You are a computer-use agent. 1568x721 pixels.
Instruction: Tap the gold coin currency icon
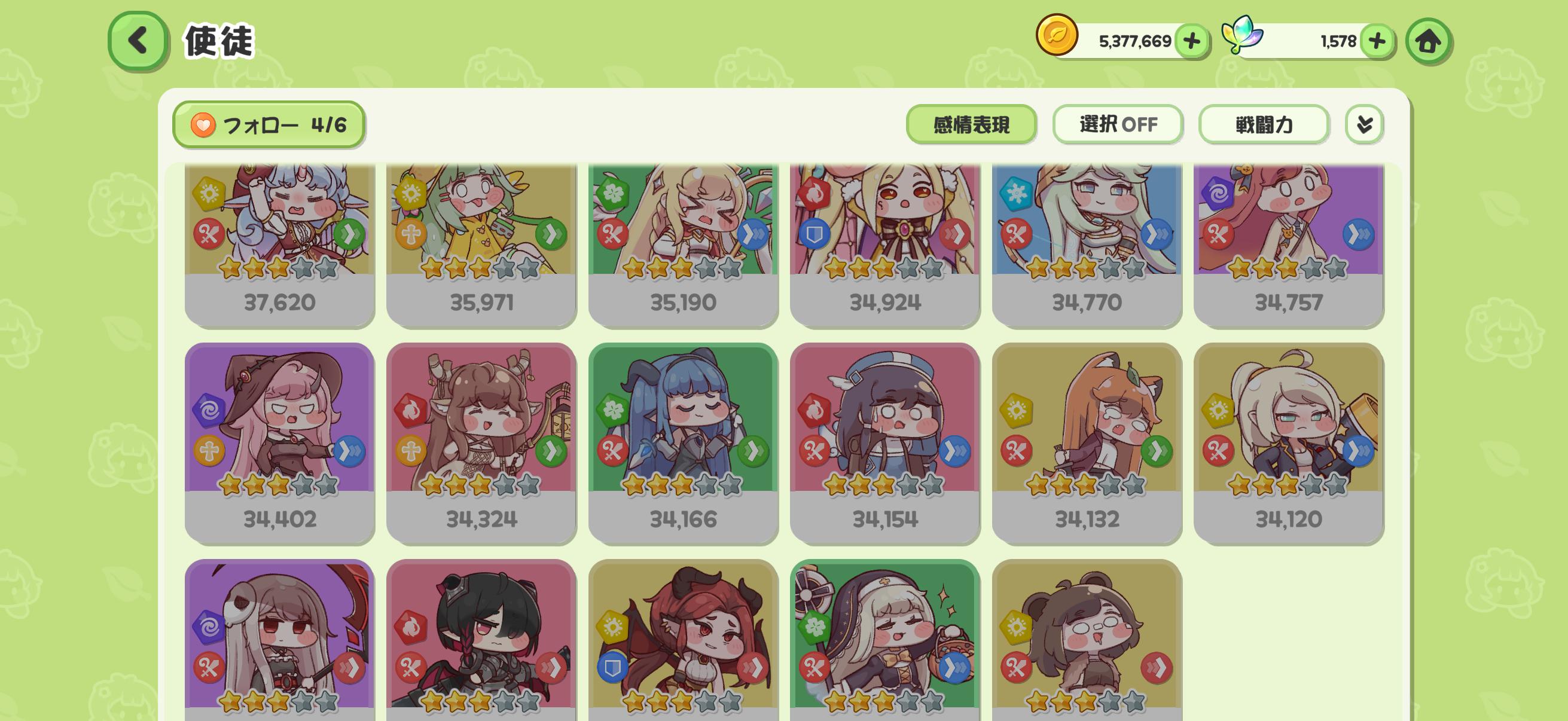[1057, 35]
